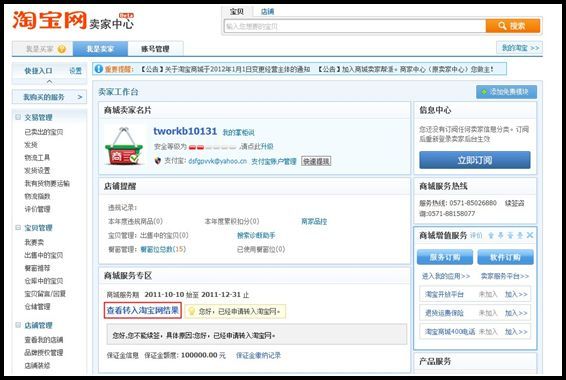Image resolution: width=566 pixels, height=380 pixels.
Task: Click the magnifier 搜索 search button
Action: click(513, 26)
